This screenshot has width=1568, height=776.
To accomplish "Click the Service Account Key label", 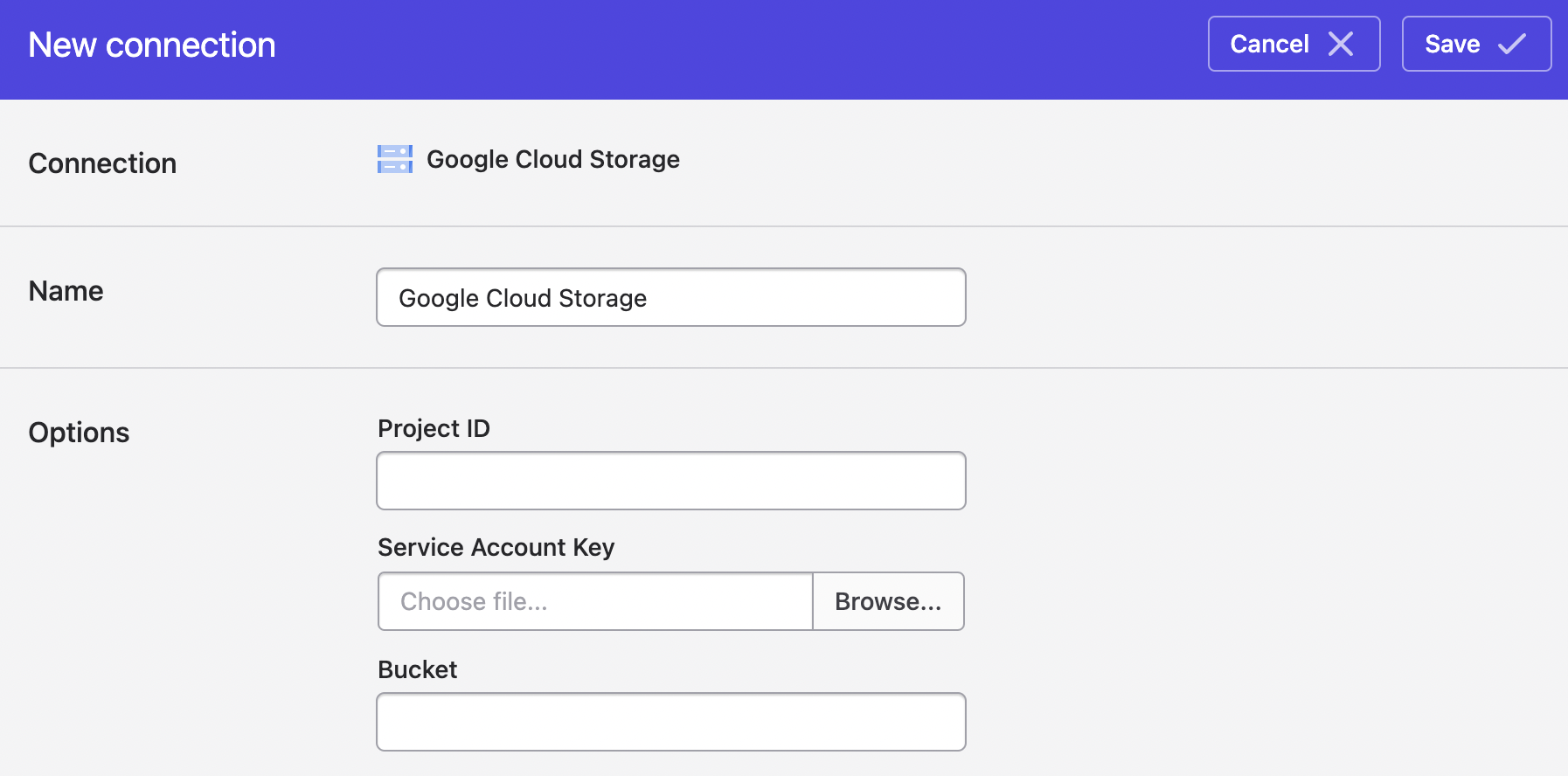I will click(496, 547).
